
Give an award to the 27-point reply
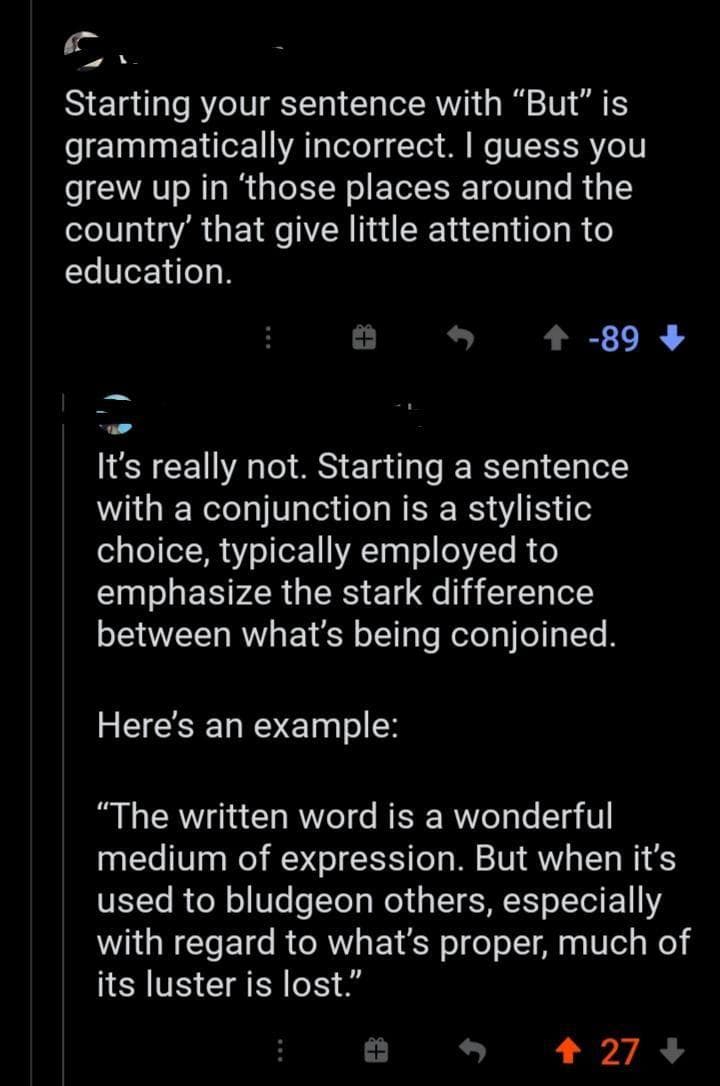pyautogui.click(x=375, y=1050)
